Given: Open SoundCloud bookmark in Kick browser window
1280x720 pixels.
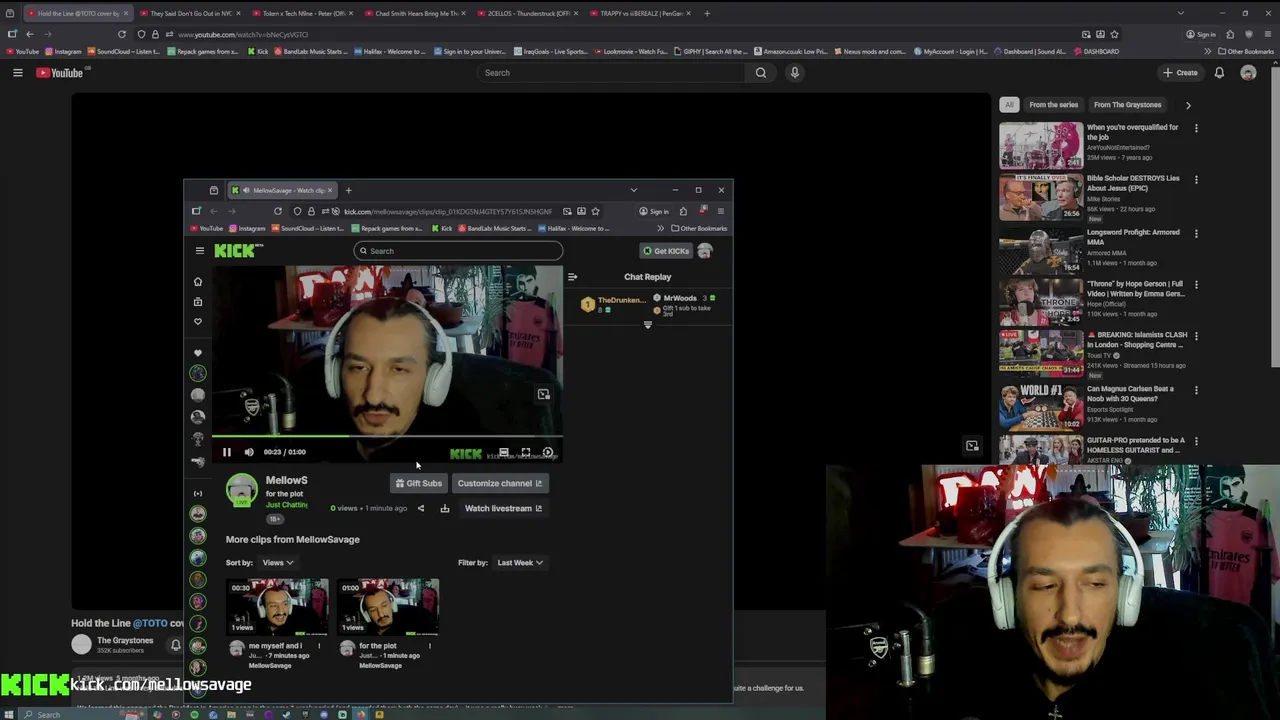Looking at the screenshot, I should coord(308,228).
